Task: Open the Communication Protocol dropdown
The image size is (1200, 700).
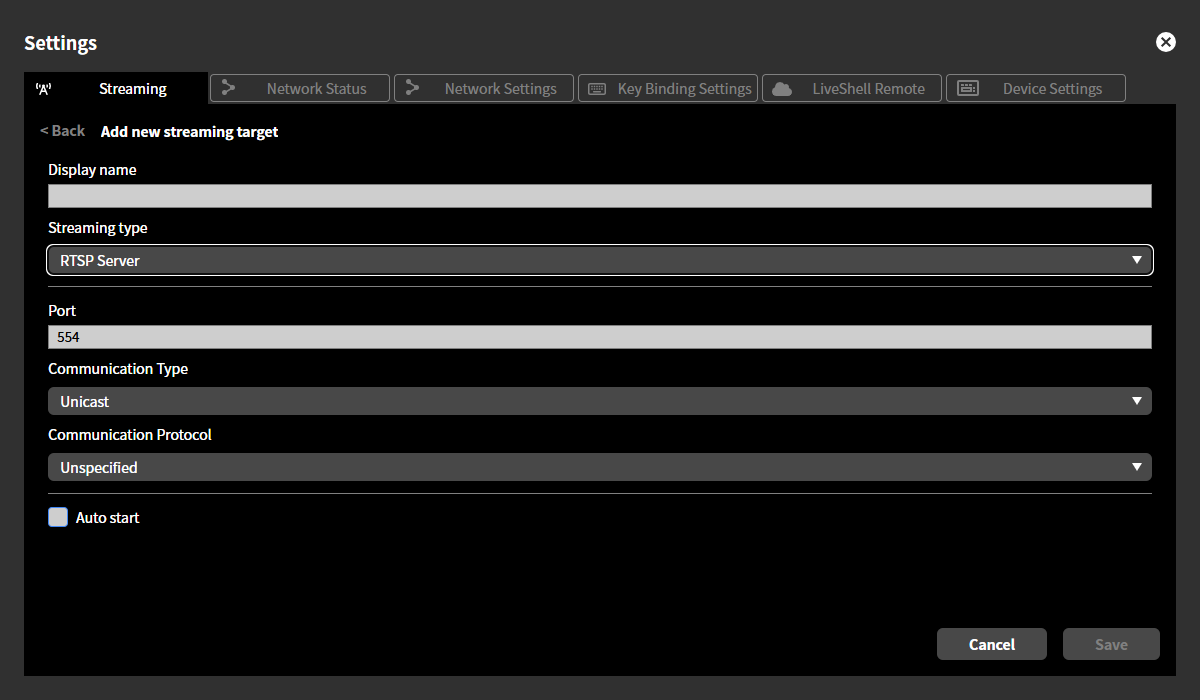Action: [x=600, y=466]
